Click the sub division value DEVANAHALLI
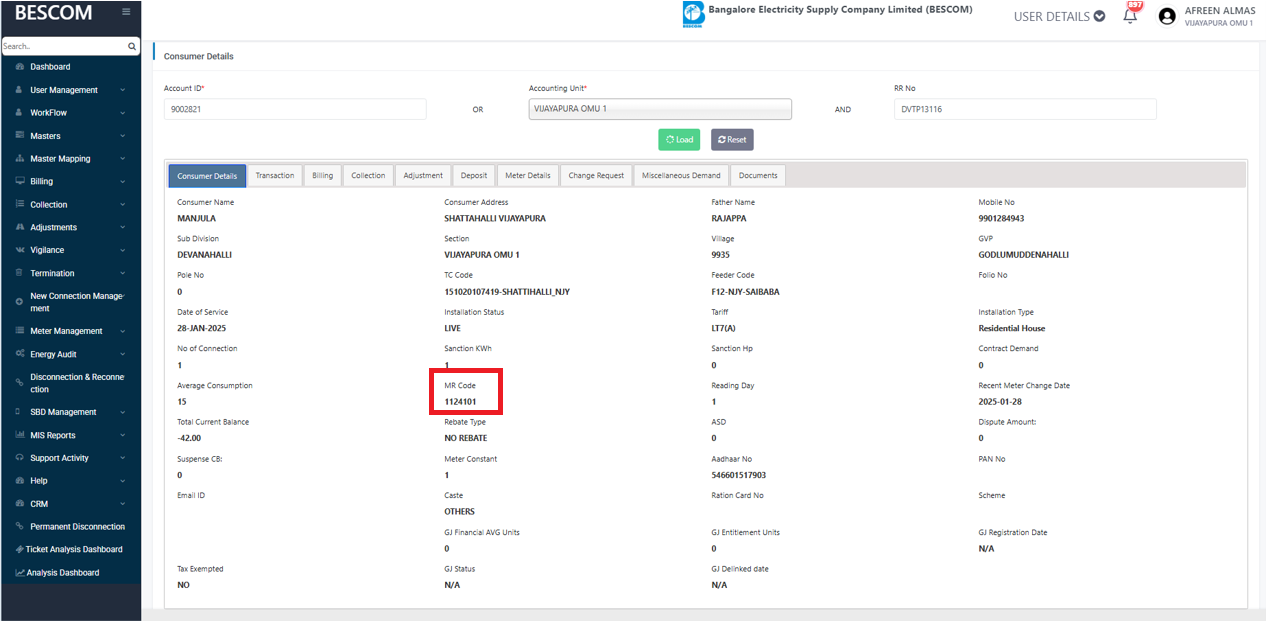1266x621 pixels. pos(204,255)
